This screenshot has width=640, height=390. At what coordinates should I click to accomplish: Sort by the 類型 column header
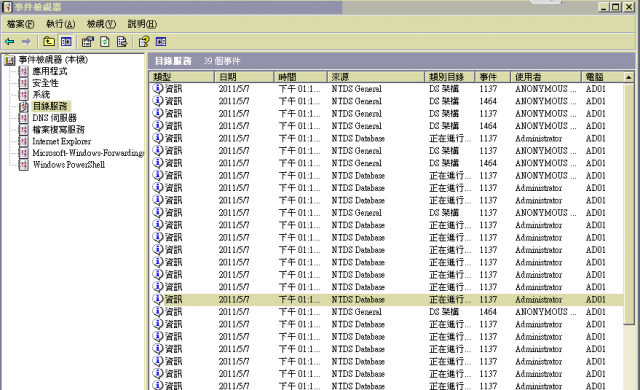click(x=182, y=77)
